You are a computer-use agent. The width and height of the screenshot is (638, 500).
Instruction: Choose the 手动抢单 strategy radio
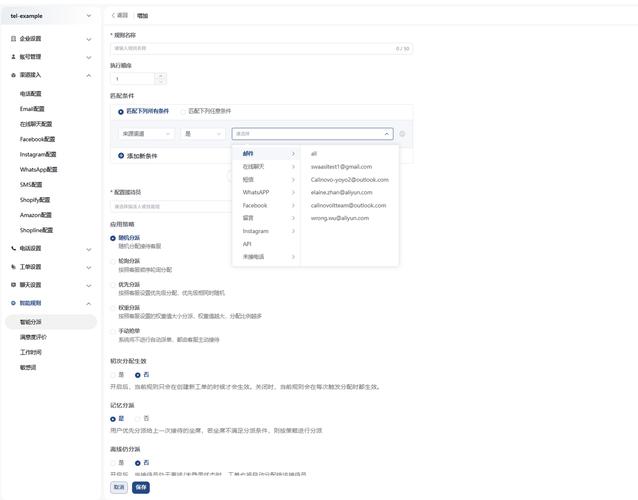coord(113,331)
